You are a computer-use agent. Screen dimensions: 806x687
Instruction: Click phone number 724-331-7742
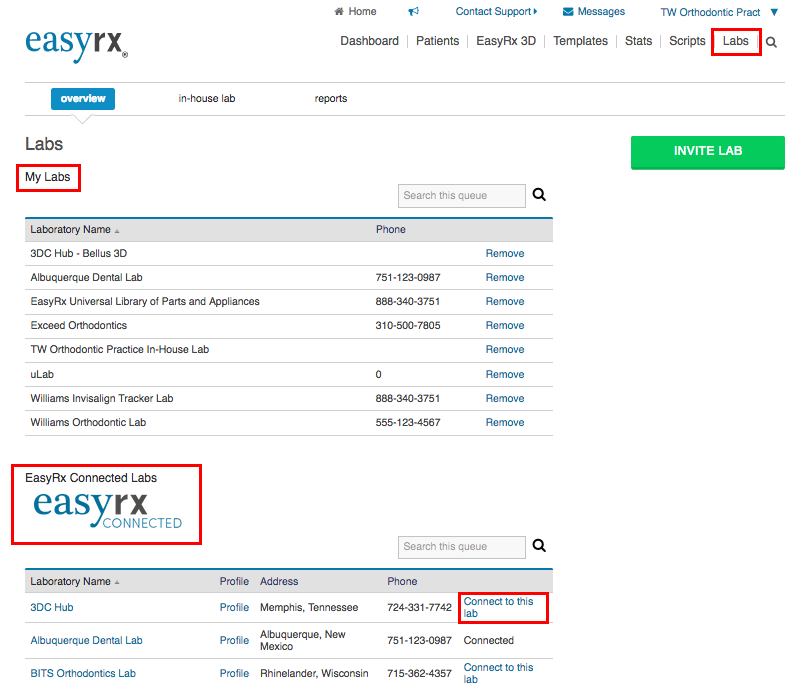click(419, 607)
